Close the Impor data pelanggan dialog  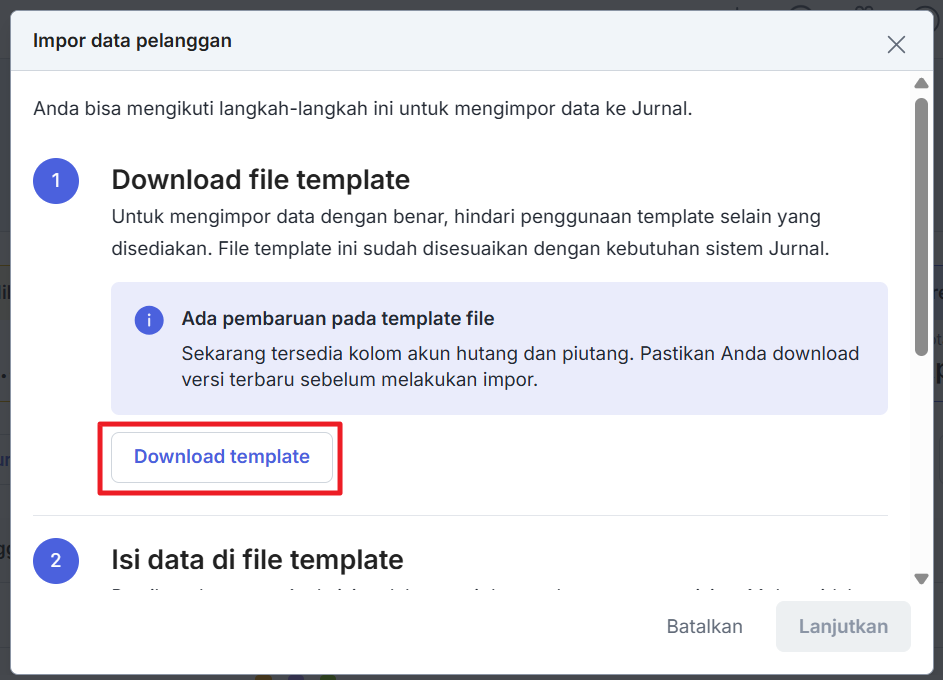click(x=896, y=44)
